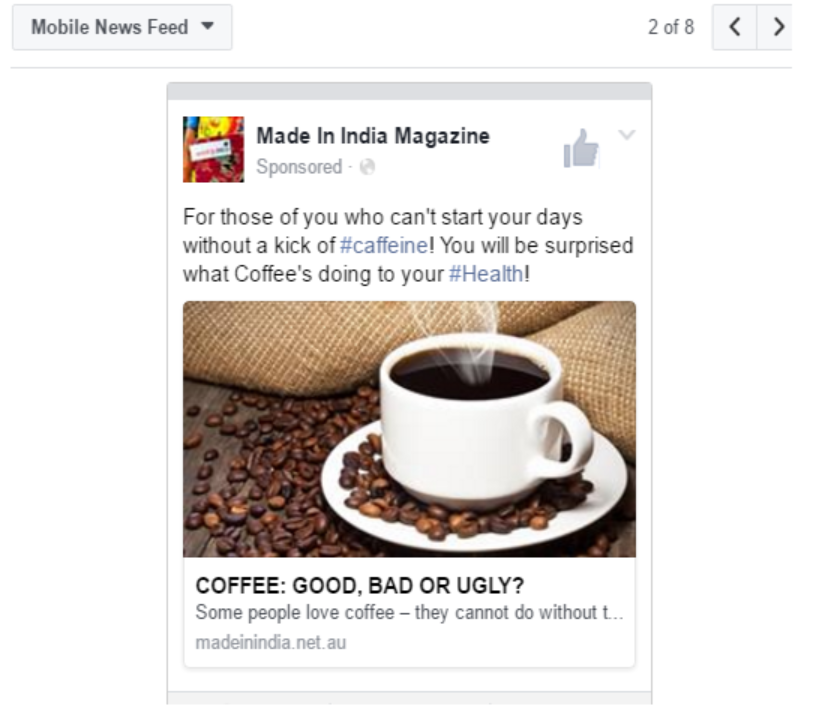Click the Sponsored label

[299, 167]
